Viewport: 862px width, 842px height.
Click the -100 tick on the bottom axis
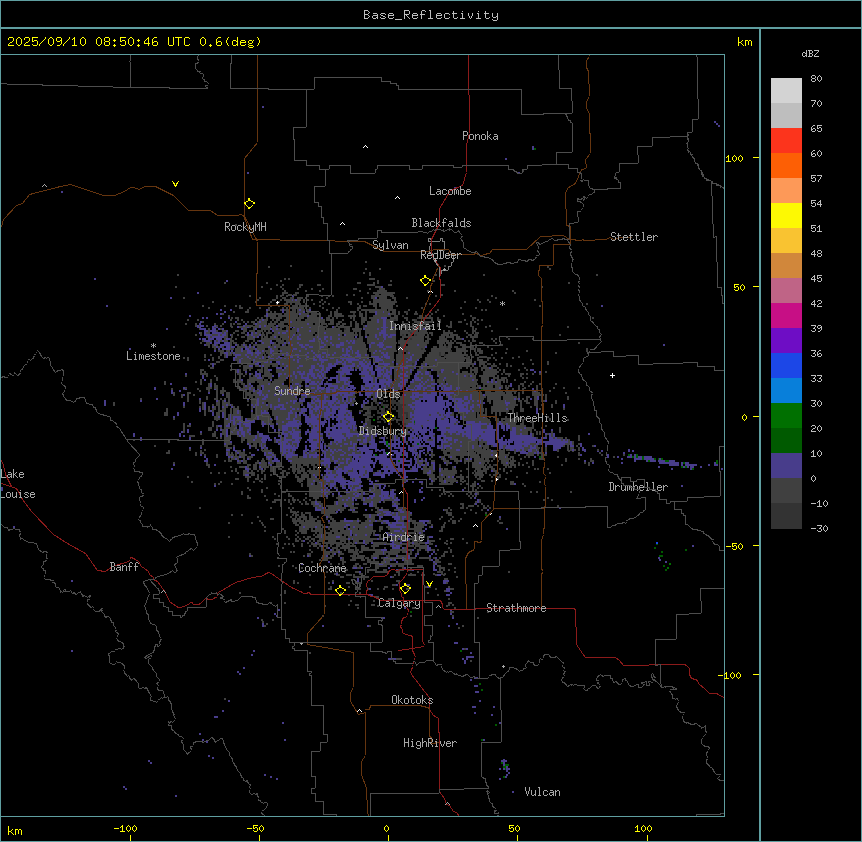pyautogui.click(x=125, y=829)
